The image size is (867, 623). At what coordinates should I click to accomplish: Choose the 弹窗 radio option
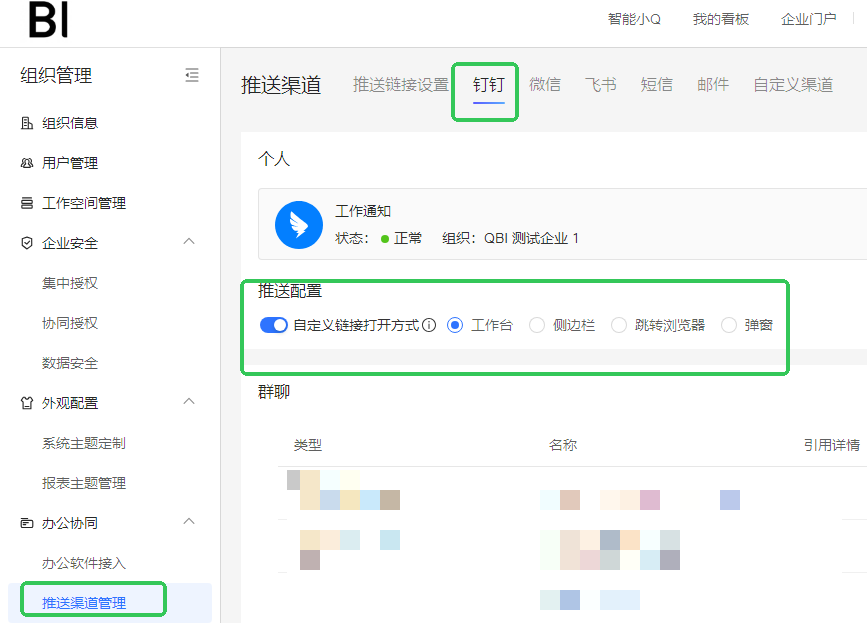coord(729,325)
